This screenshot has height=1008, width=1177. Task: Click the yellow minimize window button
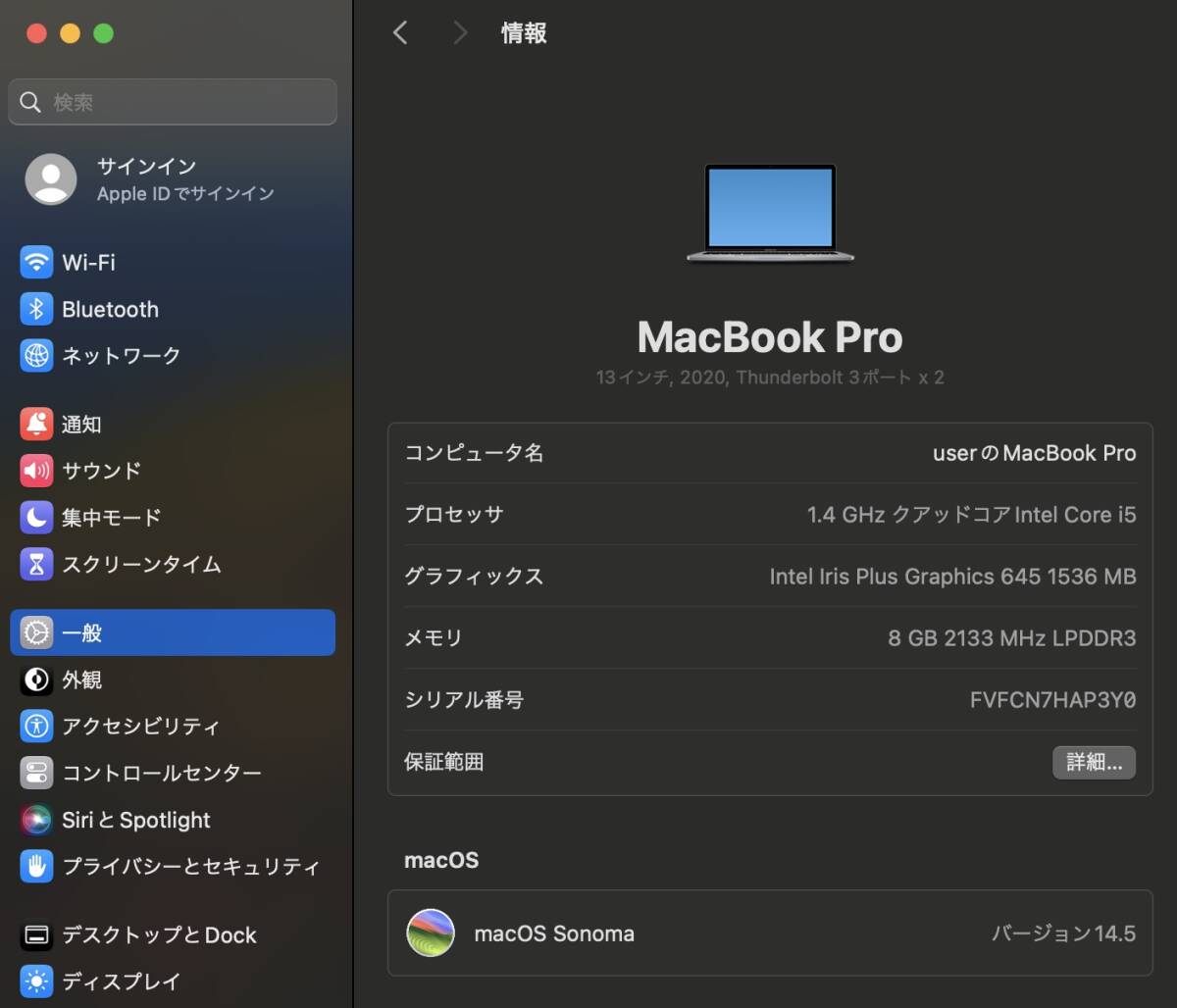70,33
